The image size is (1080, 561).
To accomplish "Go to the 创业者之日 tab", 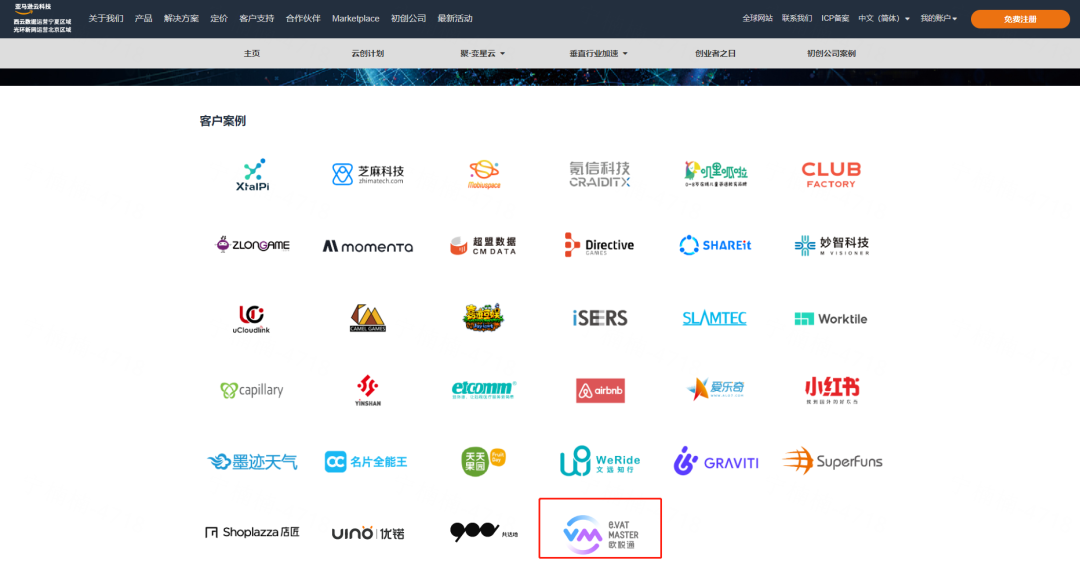I will click(715, 53).
